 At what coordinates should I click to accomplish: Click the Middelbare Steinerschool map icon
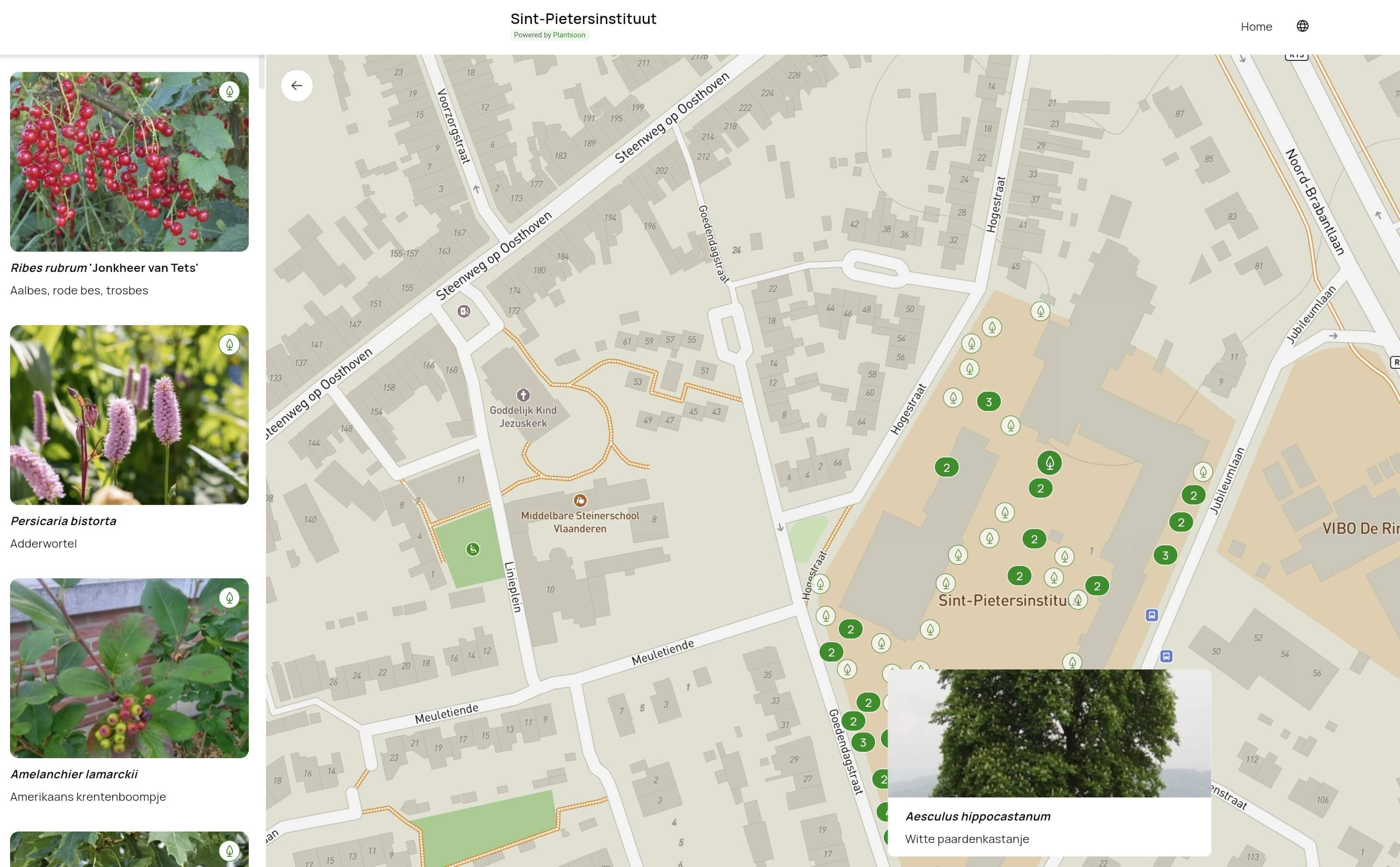[580, 501]
